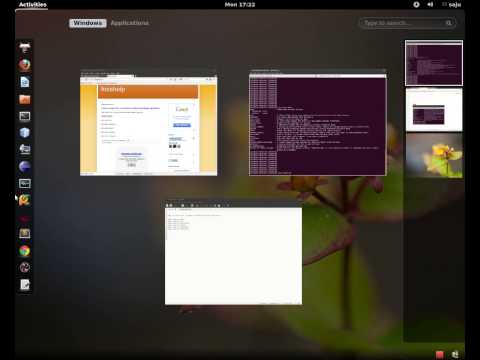The width and height of the screenshot is (480, 360).
Task: Launch the Terminal icon below the orange folder
Action: 25,116
